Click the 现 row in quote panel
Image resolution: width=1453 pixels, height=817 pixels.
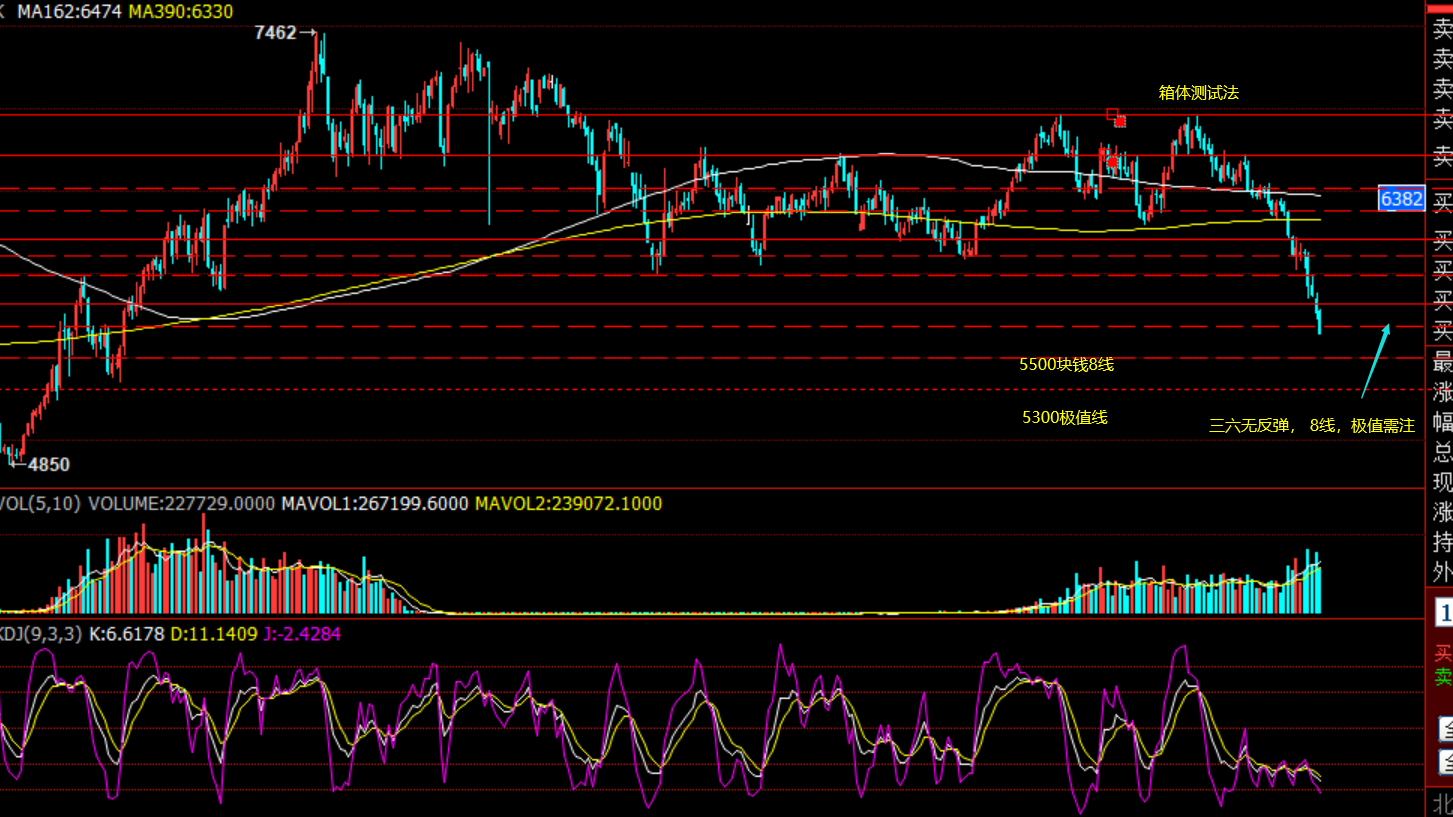1441,482
